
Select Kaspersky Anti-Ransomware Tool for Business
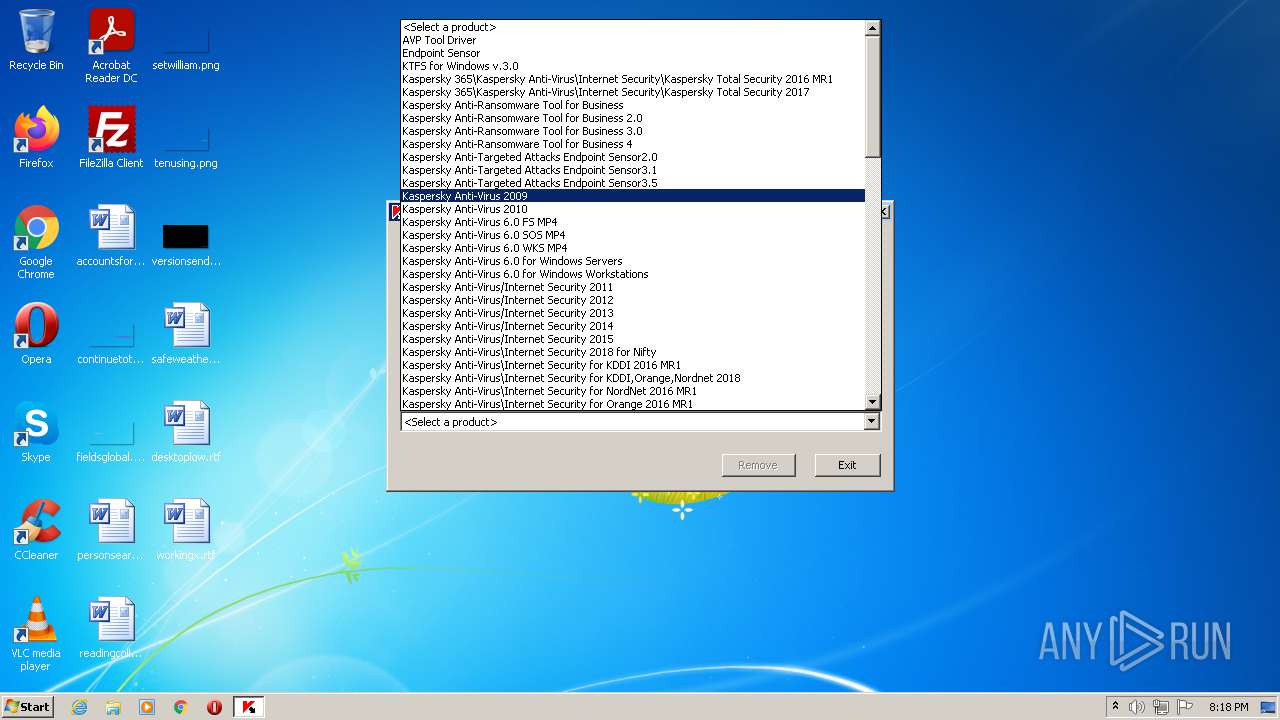[x=633, y=105]
